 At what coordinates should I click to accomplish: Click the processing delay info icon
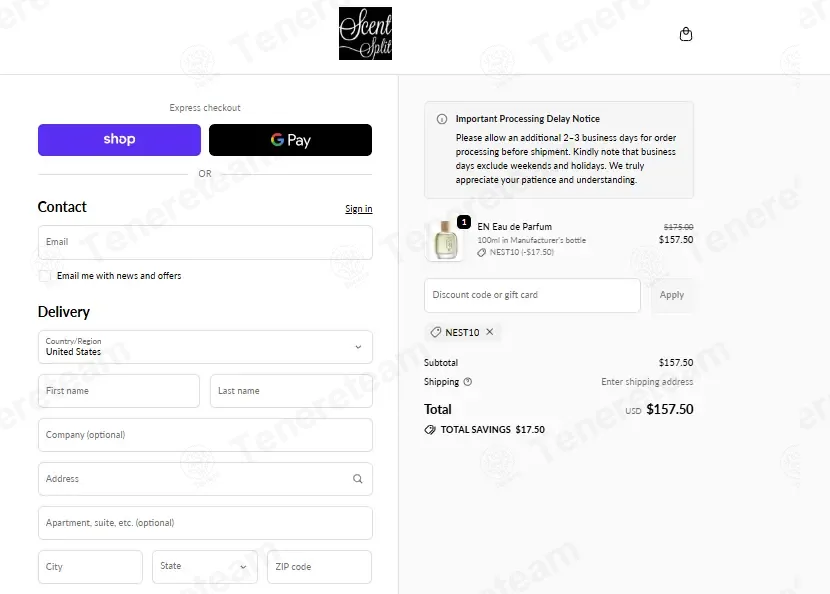point(441,119)
